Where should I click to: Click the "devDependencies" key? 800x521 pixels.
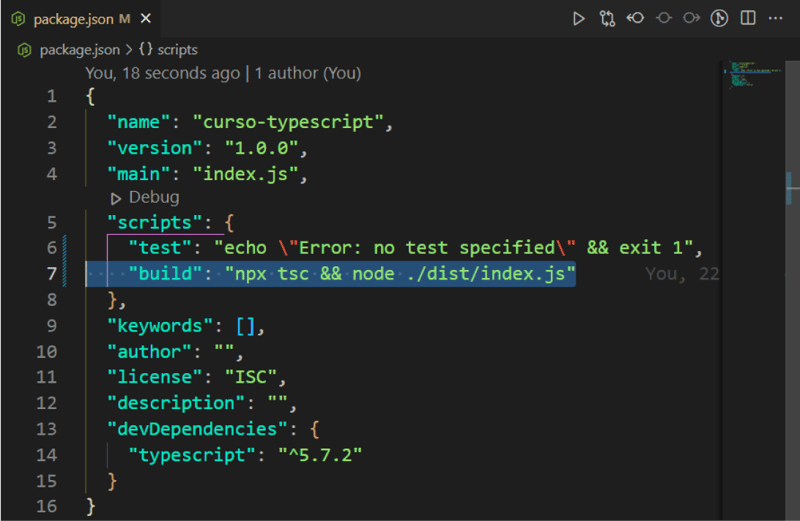pos(197,429)
